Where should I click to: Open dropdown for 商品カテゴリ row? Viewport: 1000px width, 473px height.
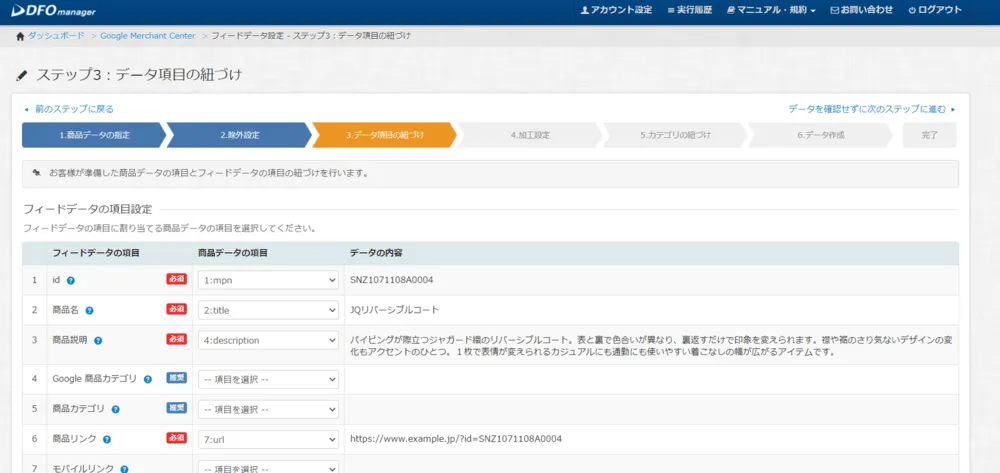click(268, 409)
